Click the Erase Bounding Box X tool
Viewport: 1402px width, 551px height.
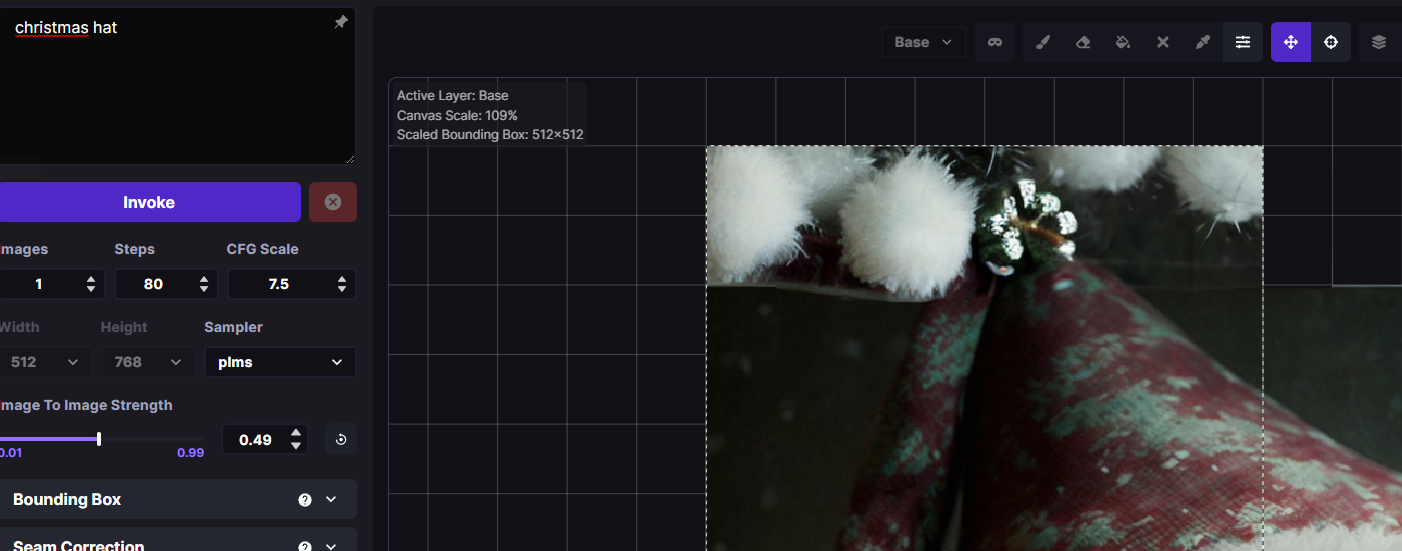click(x=1163, y=42)
